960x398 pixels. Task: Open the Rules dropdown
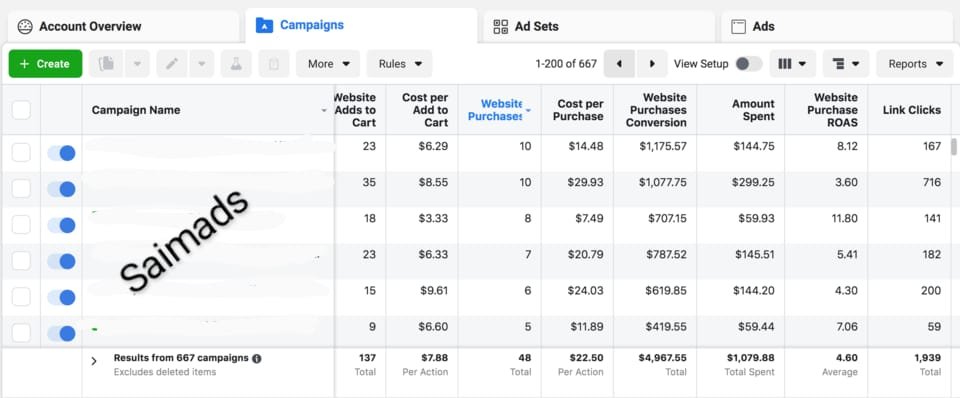tap(399, 64)
